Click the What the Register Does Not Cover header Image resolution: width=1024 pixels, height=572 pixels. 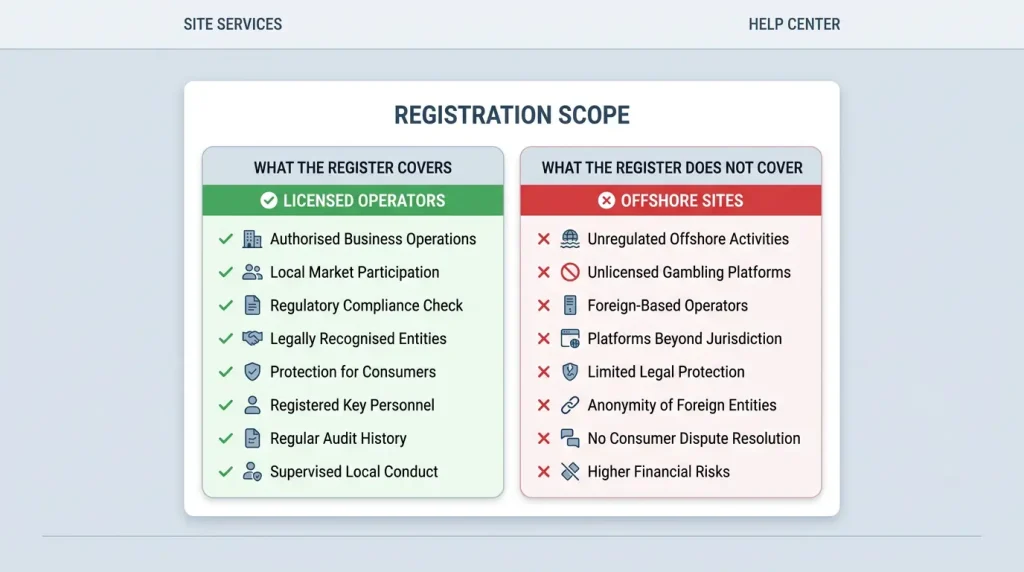coord(672,168)
